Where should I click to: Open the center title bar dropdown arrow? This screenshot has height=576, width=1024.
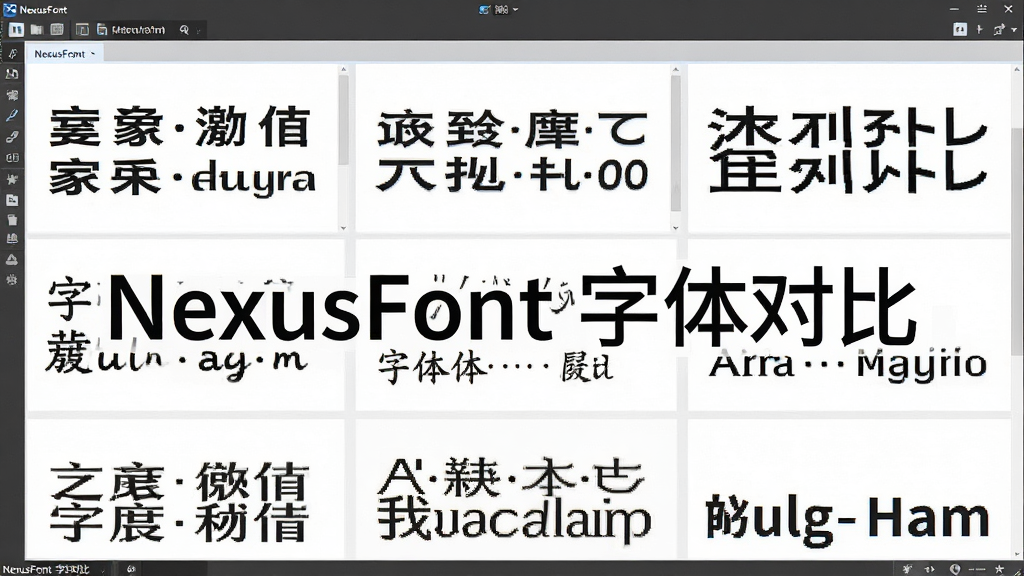[515, 9]
